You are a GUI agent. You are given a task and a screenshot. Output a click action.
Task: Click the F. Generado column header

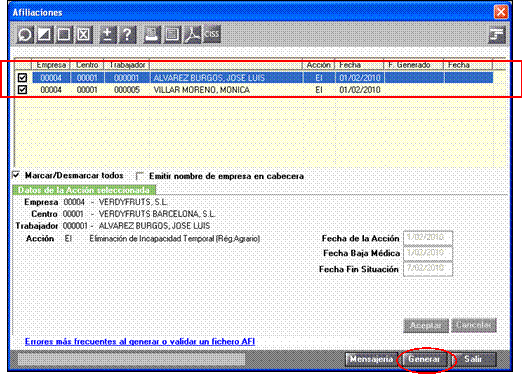point(414,65)
